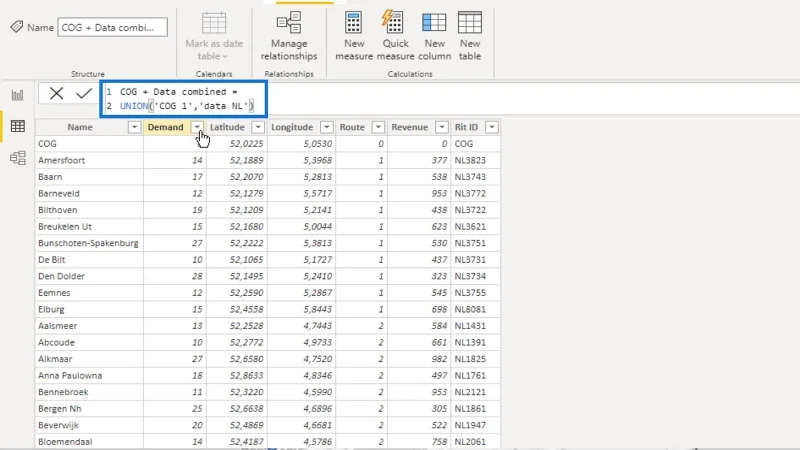Click the Abcoude name cell

pos(89,342)
